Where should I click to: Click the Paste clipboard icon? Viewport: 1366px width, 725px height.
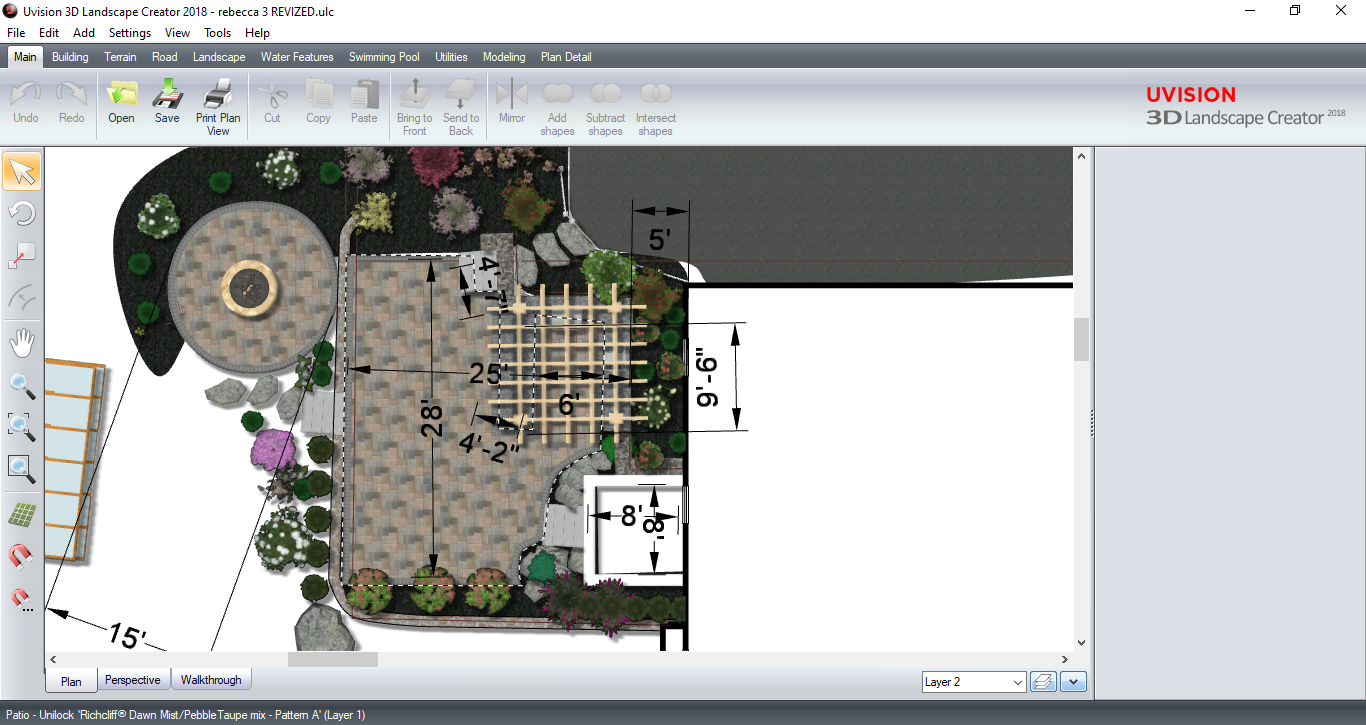click(364, 104)
